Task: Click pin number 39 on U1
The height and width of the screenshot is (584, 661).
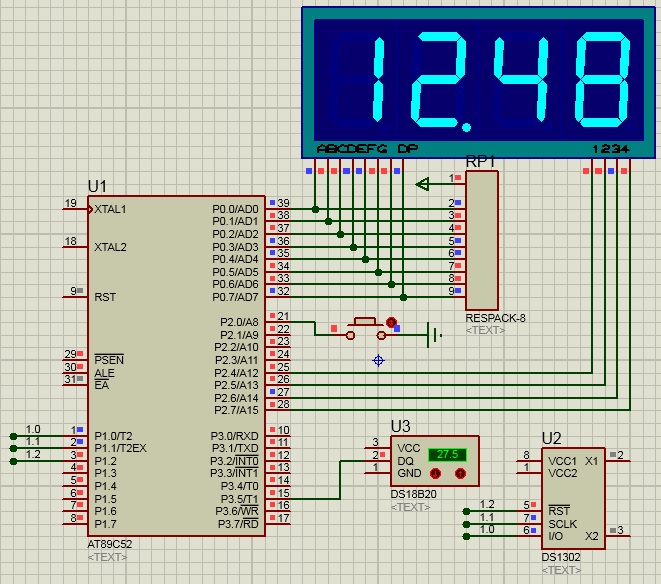Action: coord(283,203)
